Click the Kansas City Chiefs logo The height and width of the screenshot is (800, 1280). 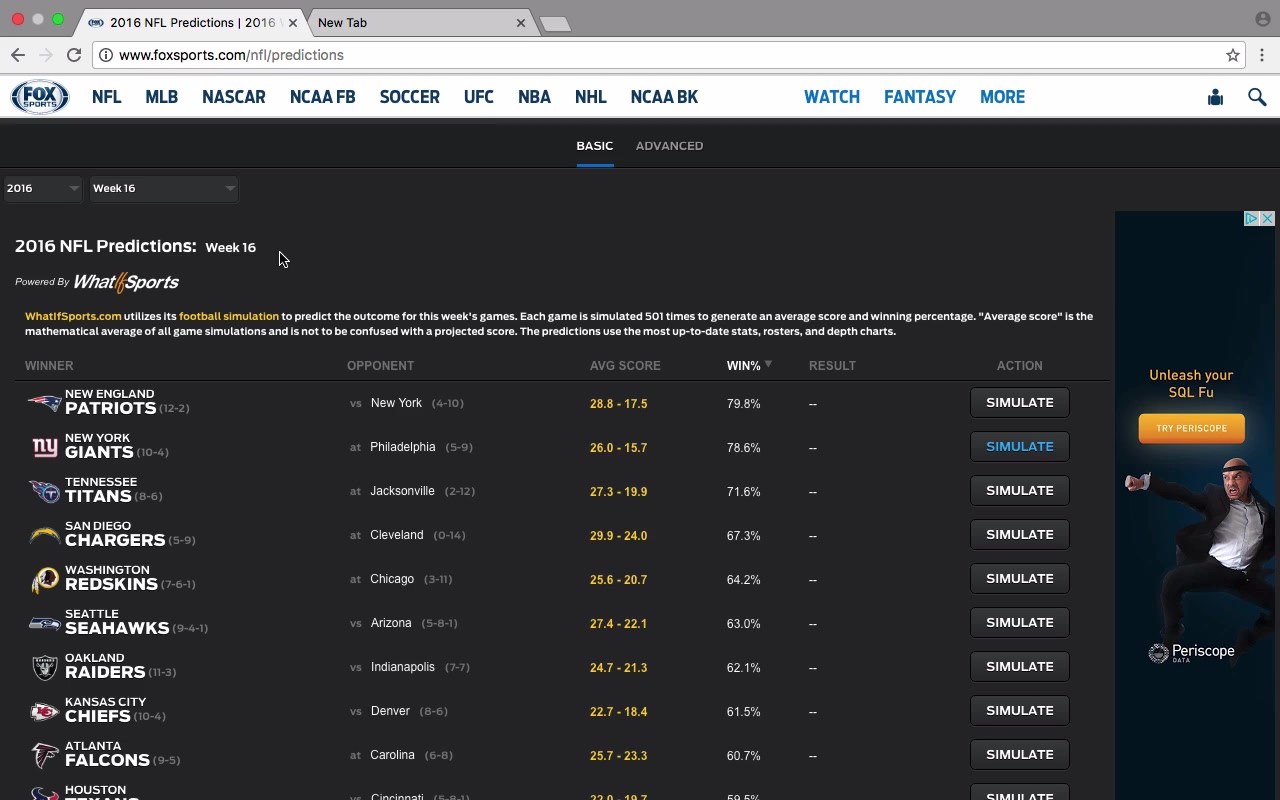pyautogui.click(x=44, y=711)
